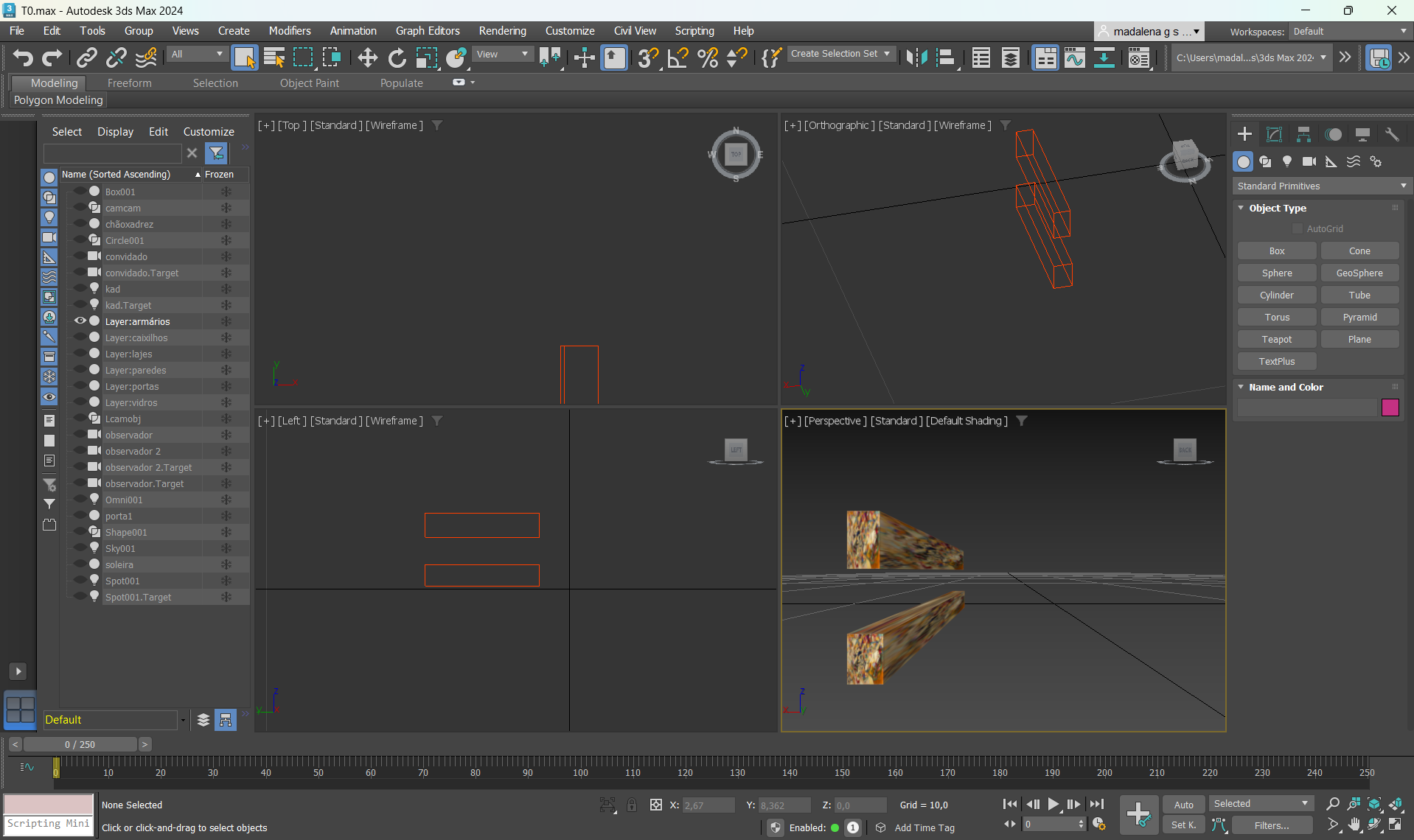
Task: Collapse the Object Type rollout
Action: pyautogui.click(x=1241, y=209)
